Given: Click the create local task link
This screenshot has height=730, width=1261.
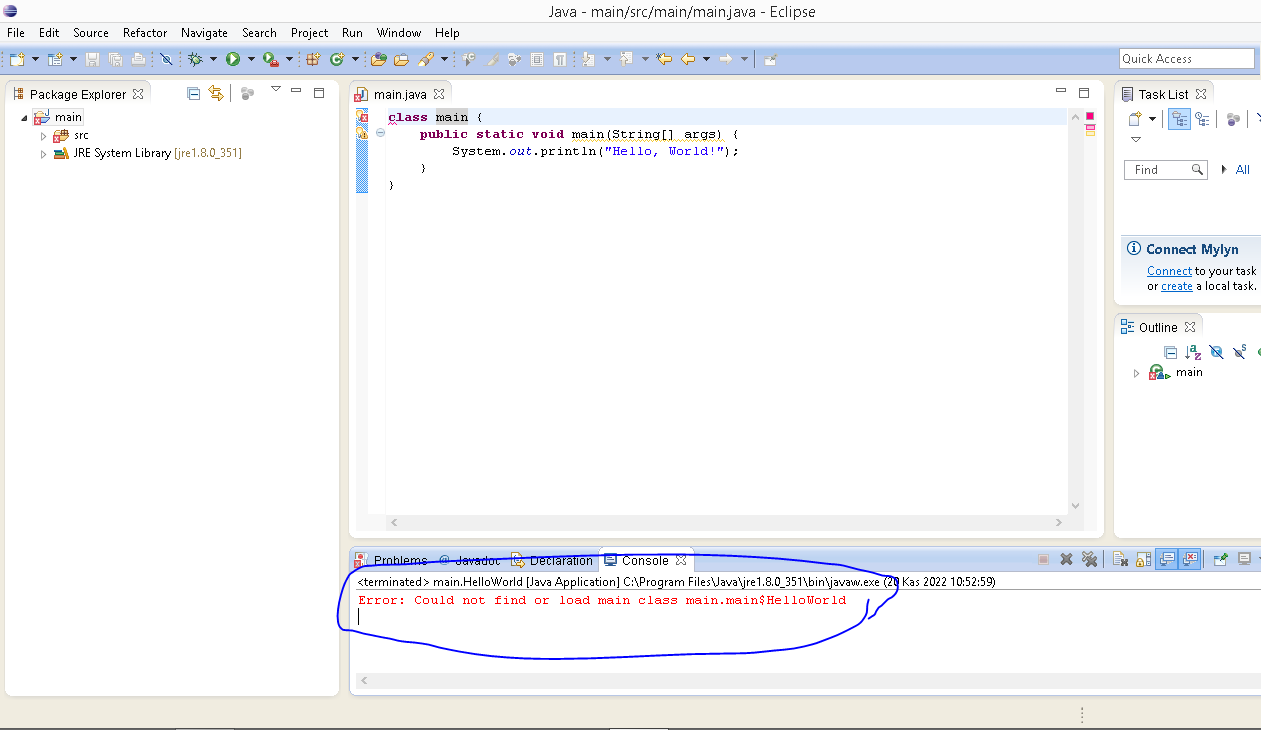Looking at the screenshot, I should point(1176,286).
